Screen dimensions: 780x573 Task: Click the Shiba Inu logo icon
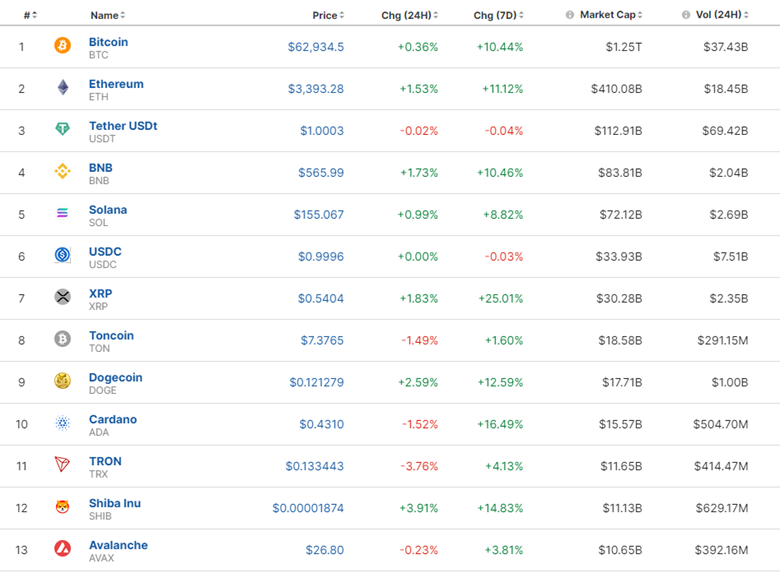coord(62,506)
